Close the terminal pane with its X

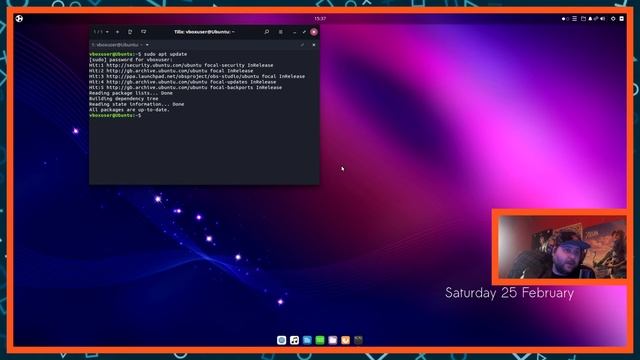(x=314, y=45)
